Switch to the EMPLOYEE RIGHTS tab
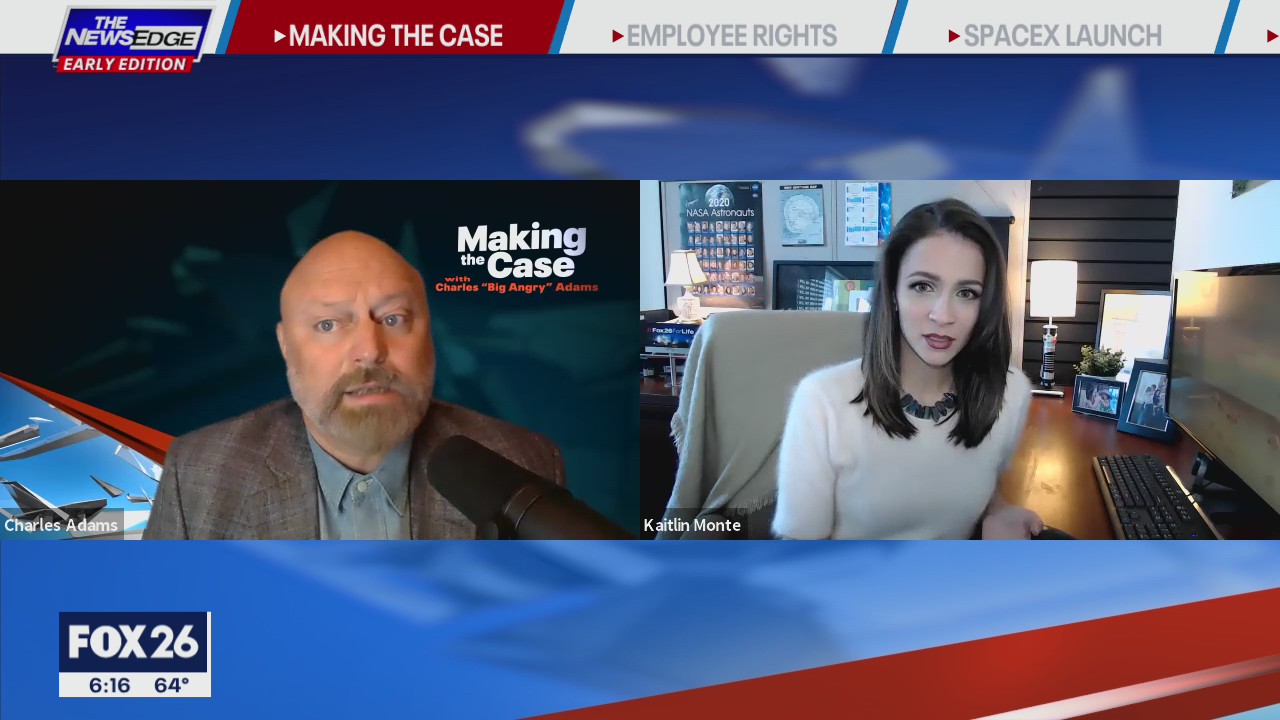 (732, 36)
